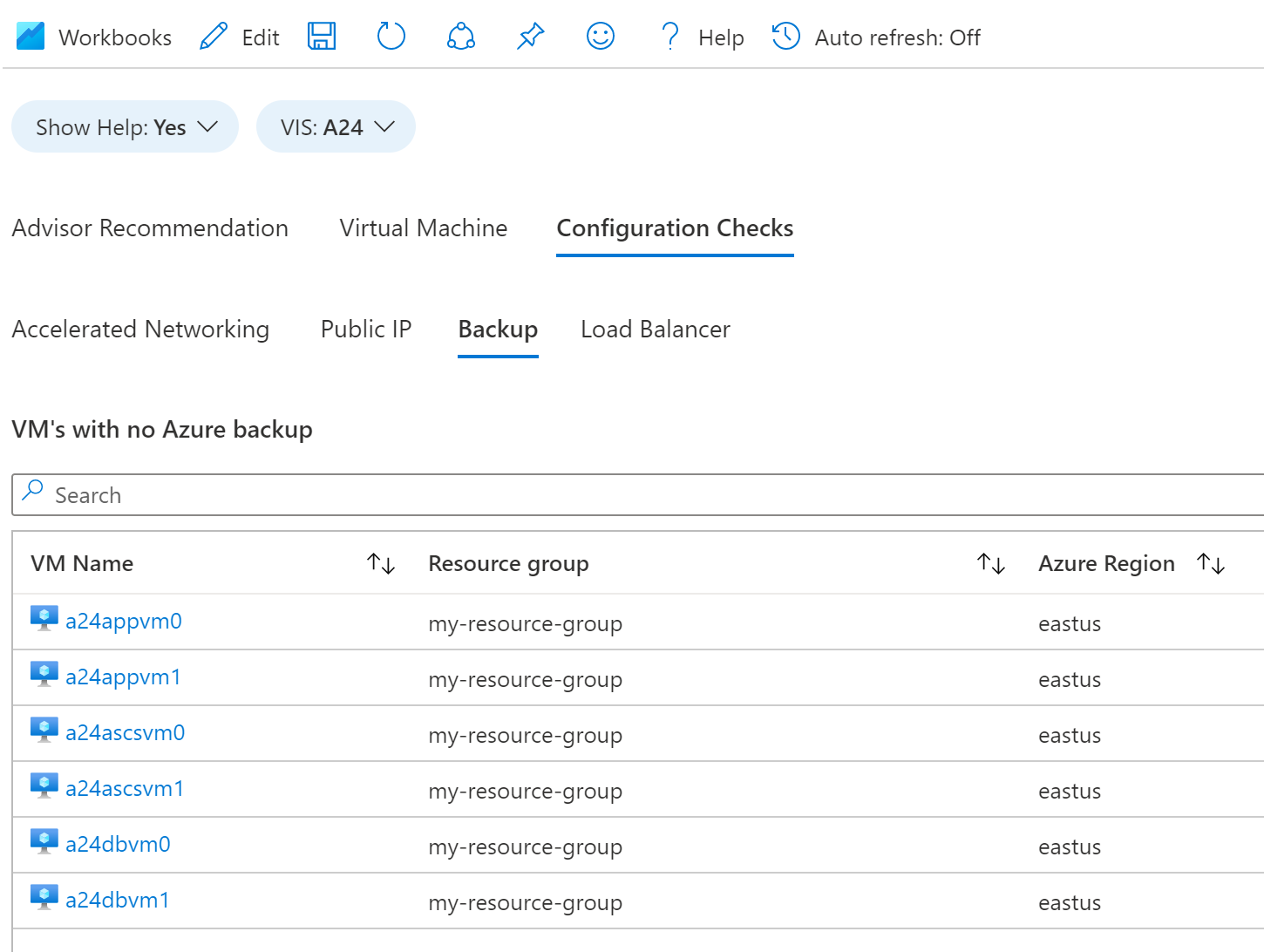Pin the workbook using pin icon
The height and width of the screenshot is (952, 1264).
tap(530, 37)
